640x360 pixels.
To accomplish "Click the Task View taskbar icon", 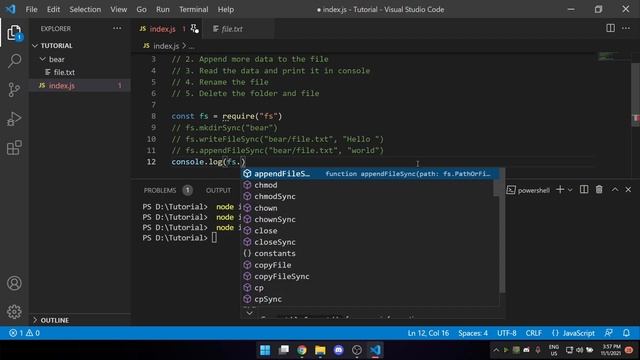I will (x=284, y=350).
